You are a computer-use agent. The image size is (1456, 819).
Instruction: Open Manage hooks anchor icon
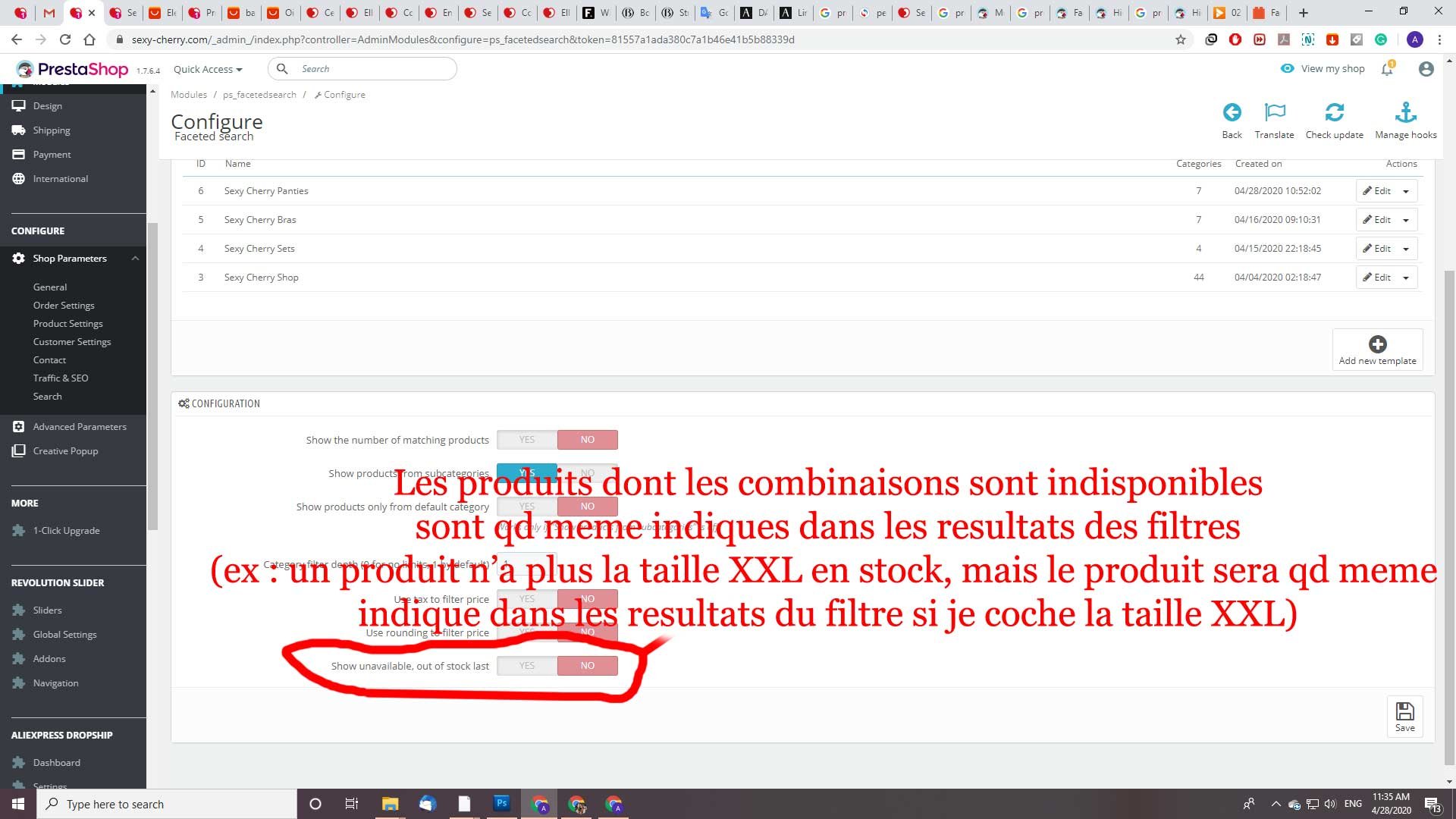click(1405, 112)
